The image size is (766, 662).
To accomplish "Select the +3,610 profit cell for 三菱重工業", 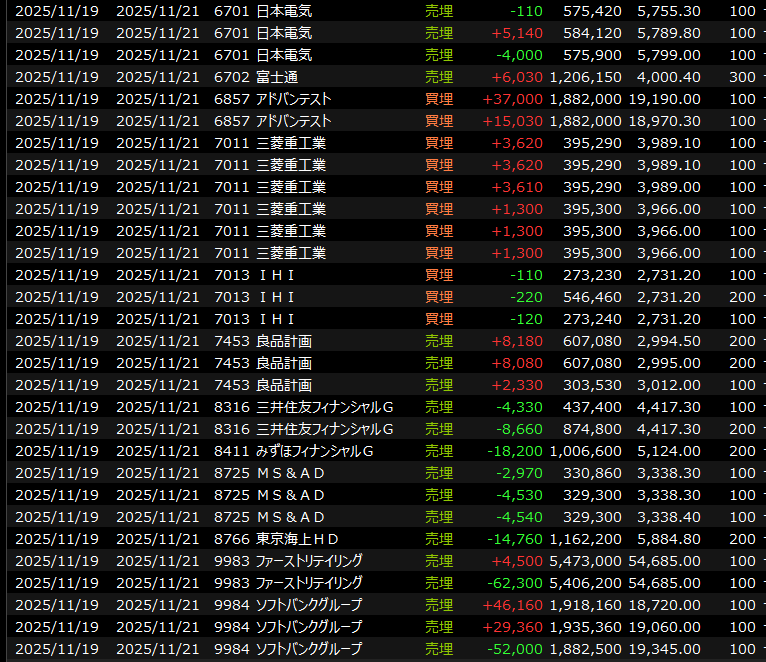I will pyautogui.click(x=517, y=187).
